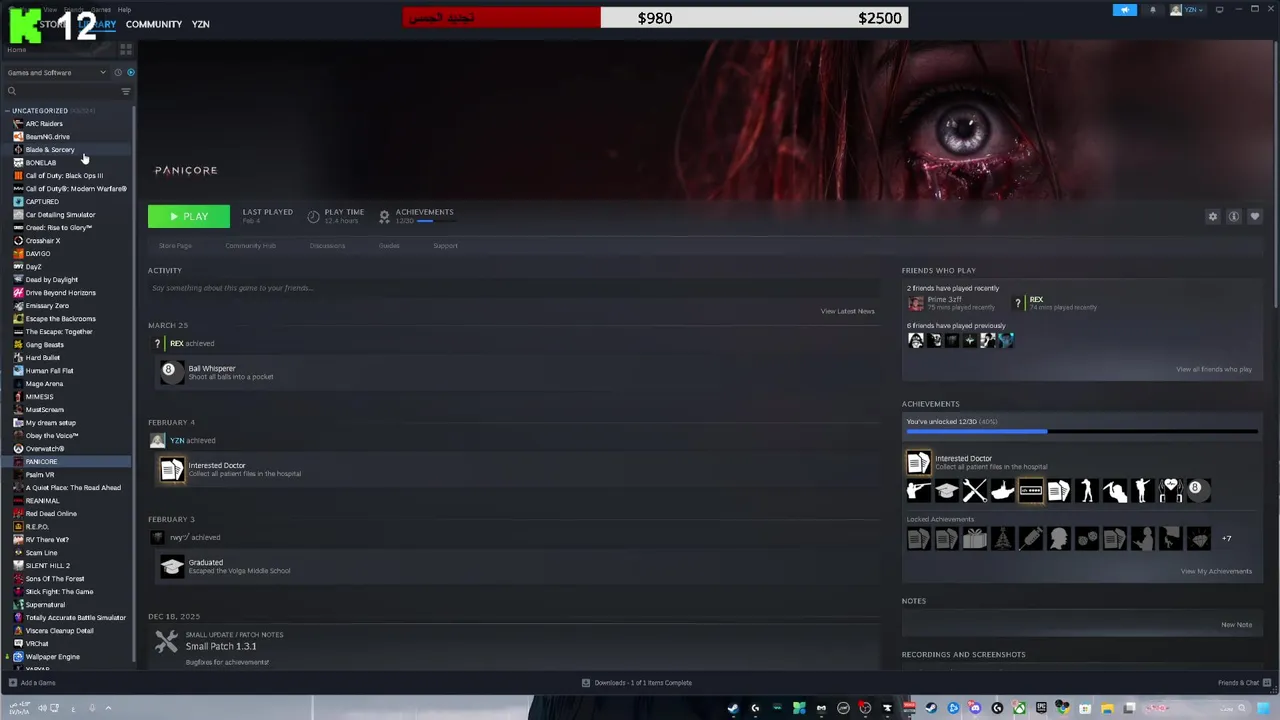The height and width of the screenshot is (720, 1280).
Task: Go to Panicore Store Page link
Action: point(175,246)
